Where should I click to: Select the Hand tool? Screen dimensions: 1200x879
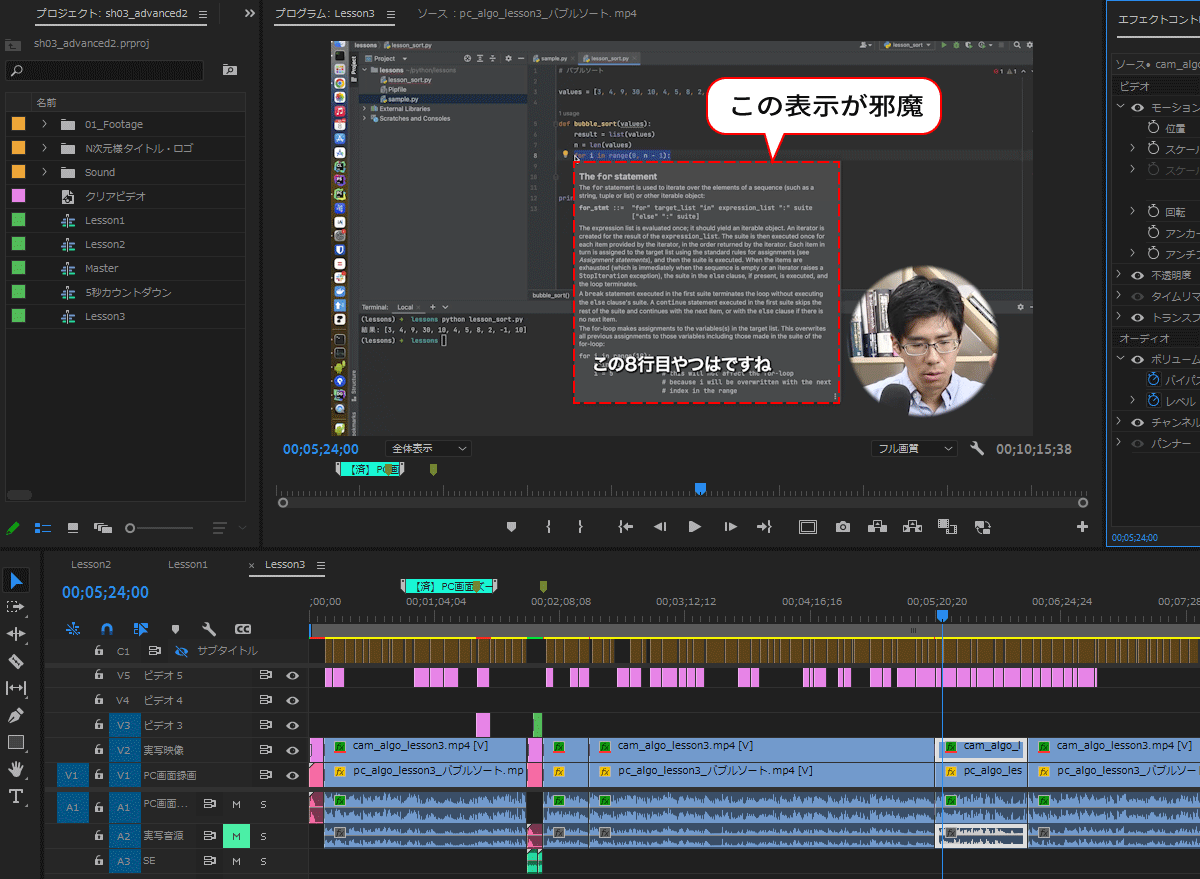pyautogui.click(x=17, y=769)
